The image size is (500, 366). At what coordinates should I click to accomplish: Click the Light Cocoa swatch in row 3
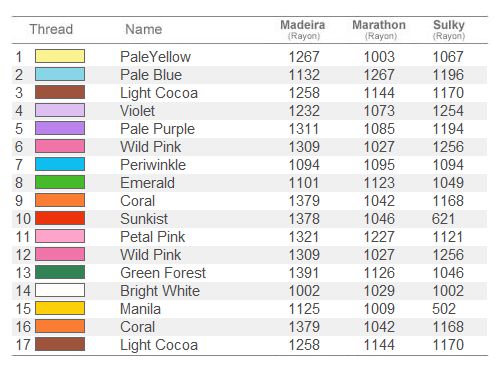point(60,92)
